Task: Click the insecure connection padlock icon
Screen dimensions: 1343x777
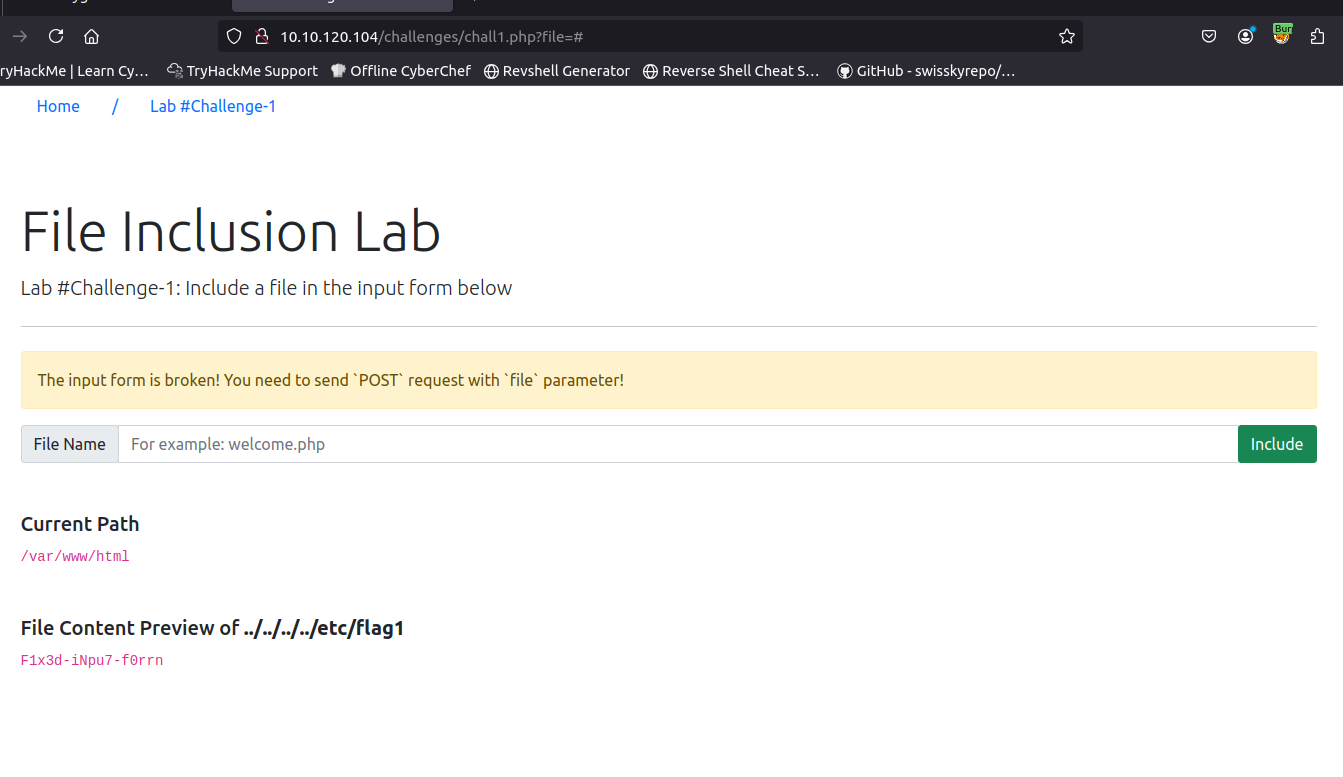Action: point(261,36)
